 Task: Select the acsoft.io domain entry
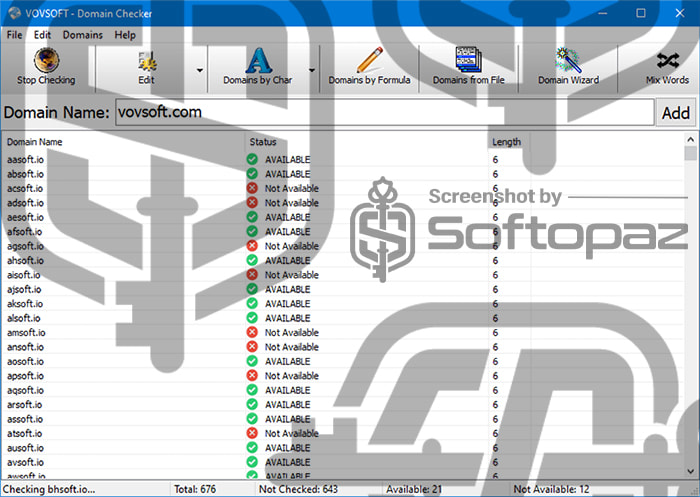point(25,188)
